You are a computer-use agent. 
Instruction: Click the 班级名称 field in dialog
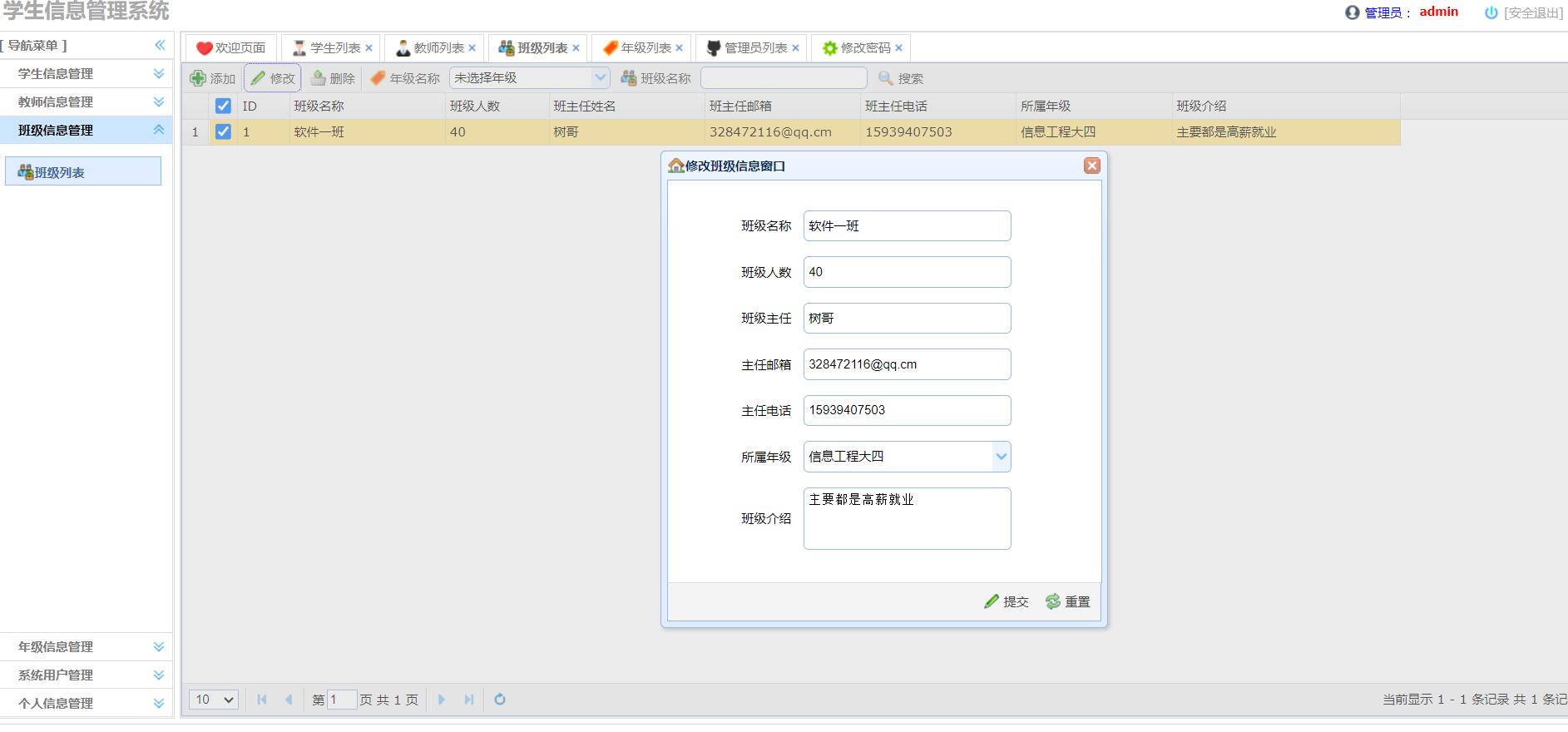click(907, 225)
